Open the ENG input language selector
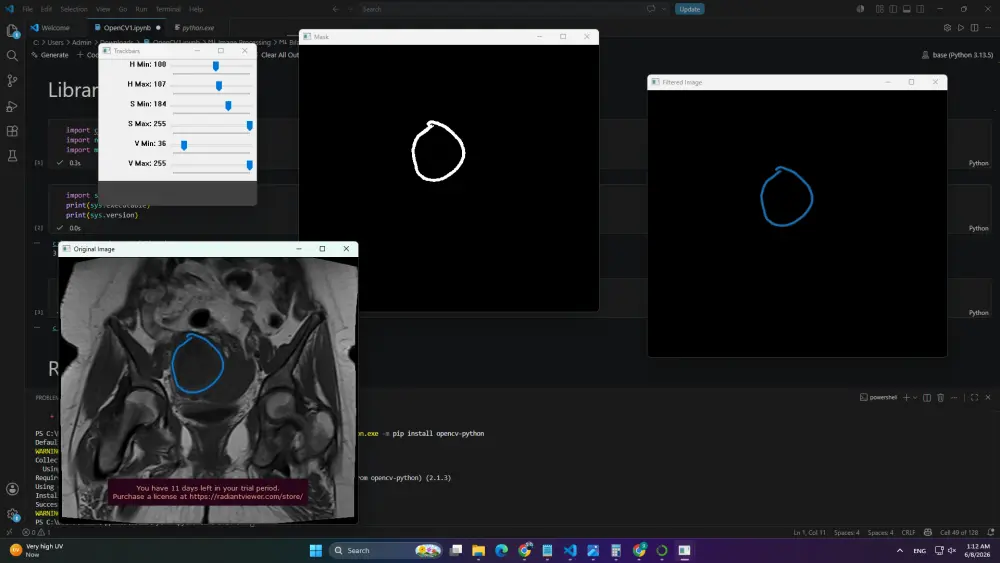The width and height of the screenshot is (1000, 563). point(920,550)
